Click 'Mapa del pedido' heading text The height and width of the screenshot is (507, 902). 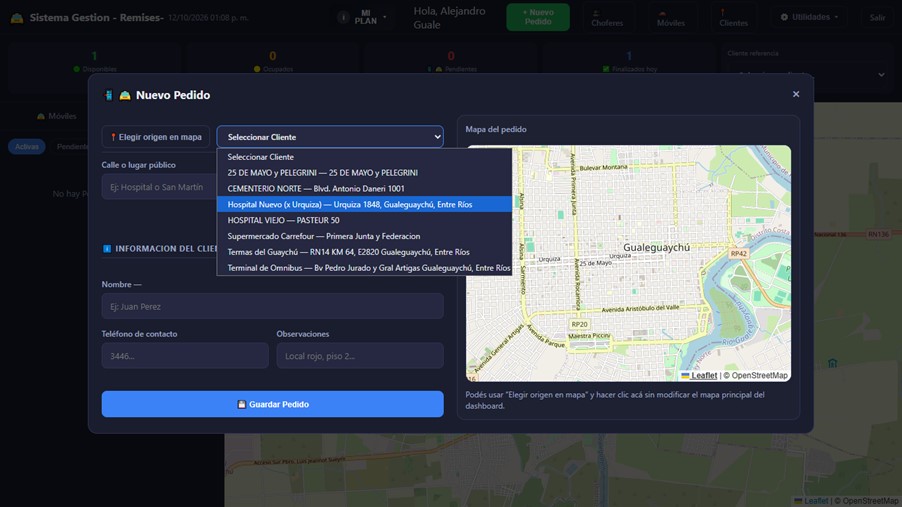click(x=496, y=129)
